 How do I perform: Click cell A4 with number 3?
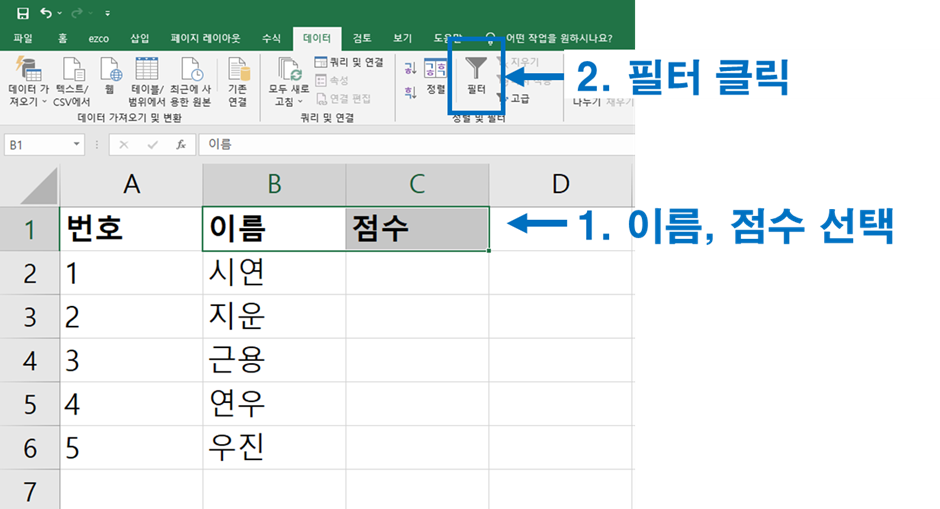pos(131,360)
